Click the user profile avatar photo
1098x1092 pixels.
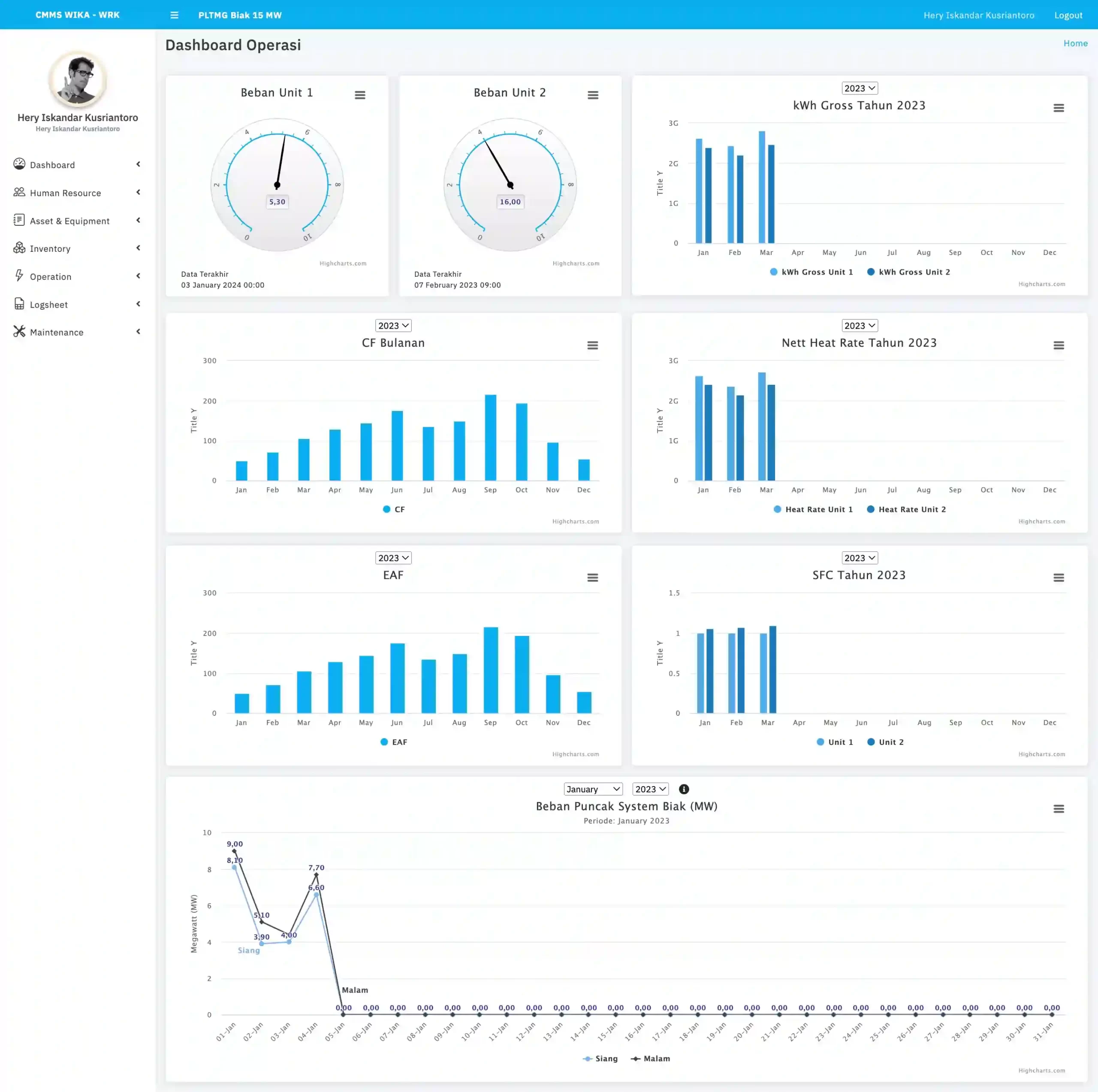pos(78,79)
